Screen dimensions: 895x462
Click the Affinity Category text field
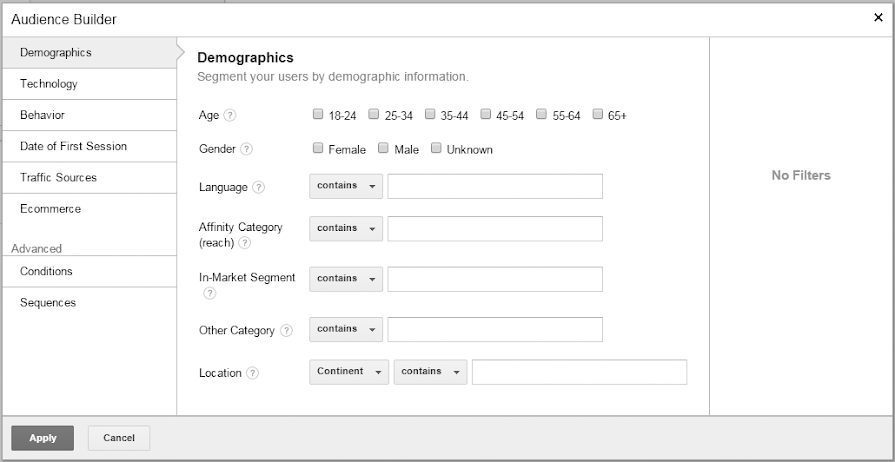click(495, 229)
